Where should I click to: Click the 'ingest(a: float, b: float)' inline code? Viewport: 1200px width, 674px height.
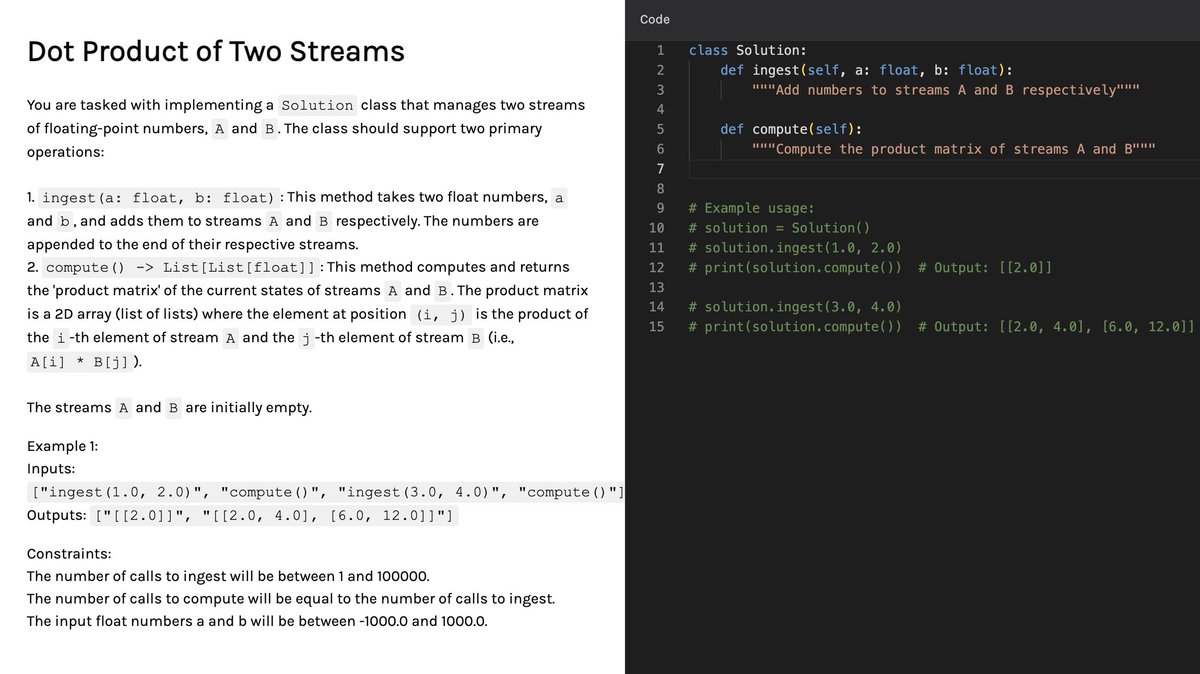click(x=160, y=198)
